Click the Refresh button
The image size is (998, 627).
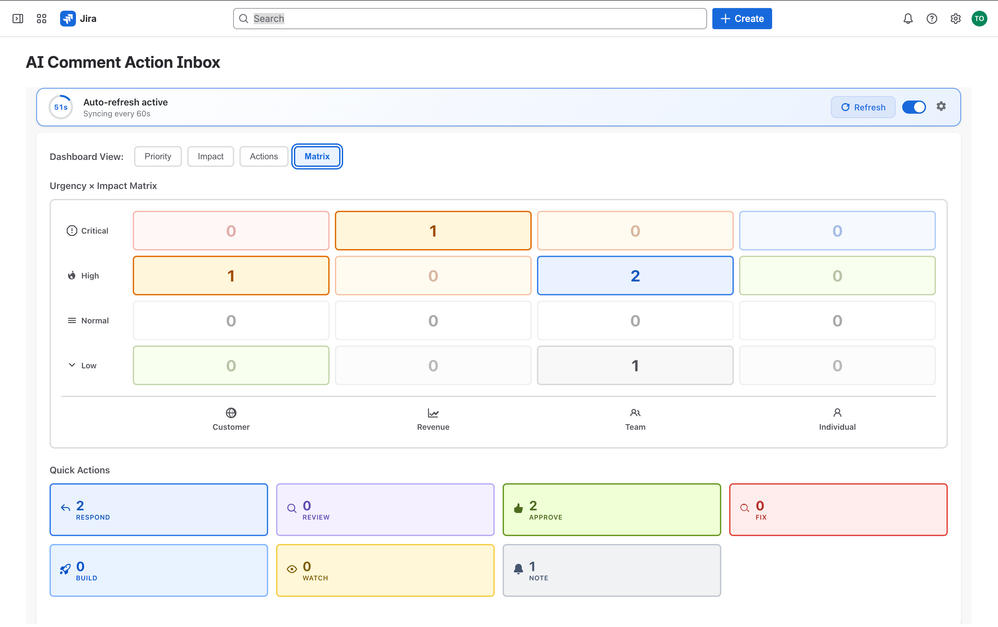[863, 107]
